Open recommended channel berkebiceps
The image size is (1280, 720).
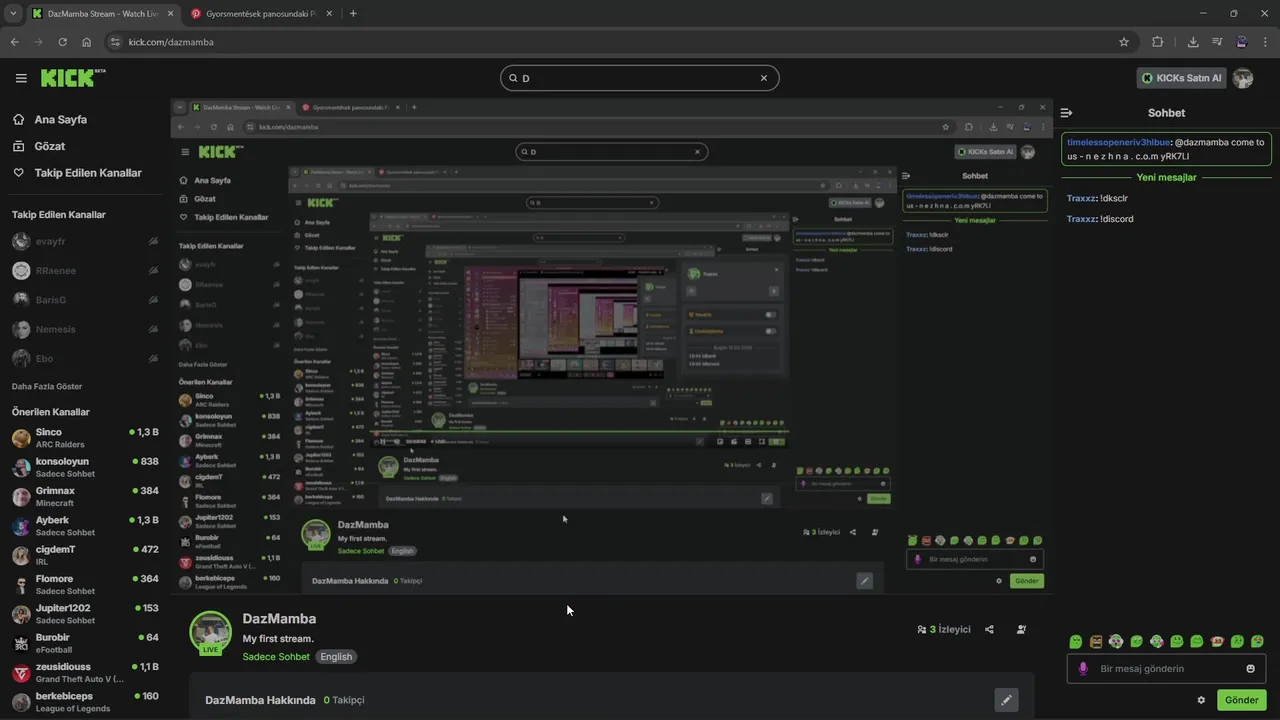(x=85, y=702)
